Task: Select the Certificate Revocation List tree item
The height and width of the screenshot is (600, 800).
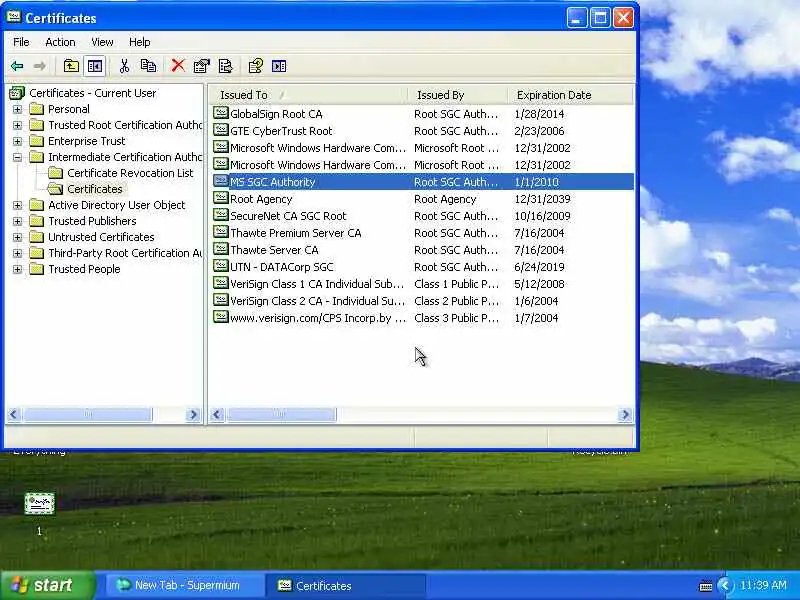Action: pos(130,173)
